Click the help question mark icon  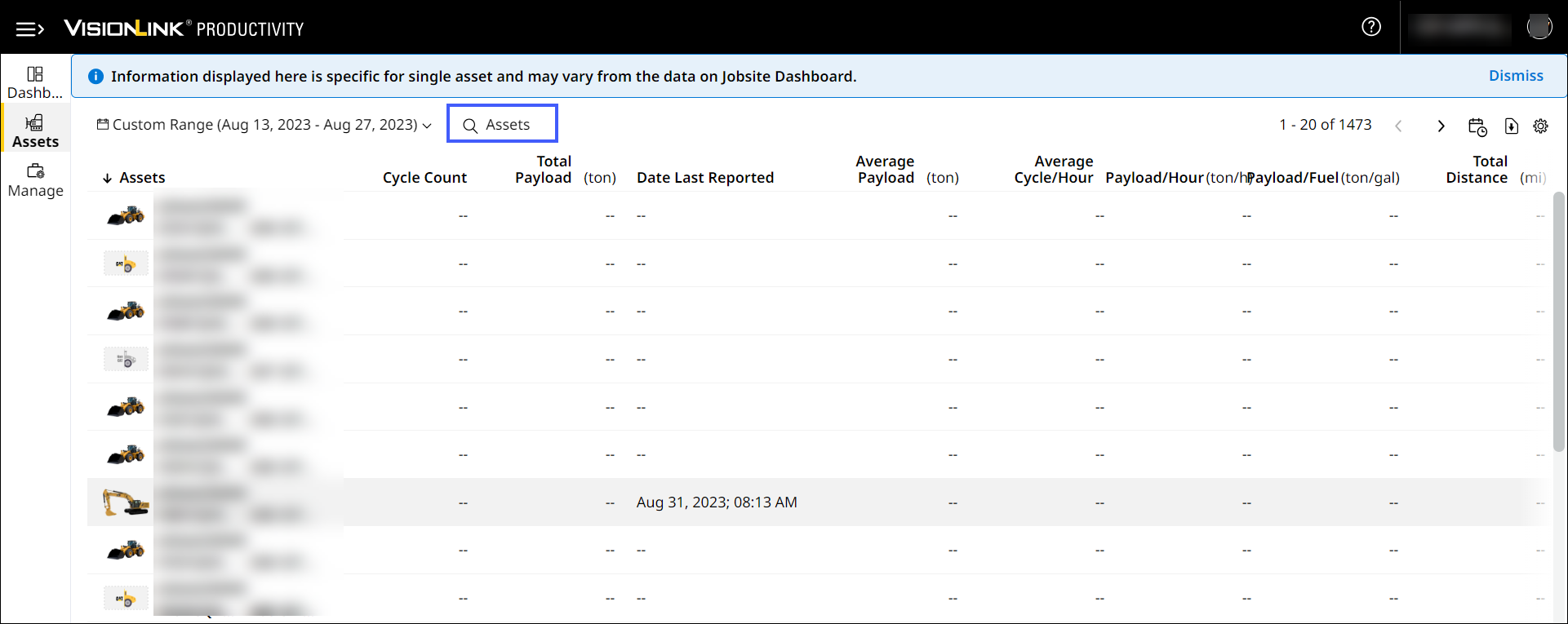tap(1371, 27)
